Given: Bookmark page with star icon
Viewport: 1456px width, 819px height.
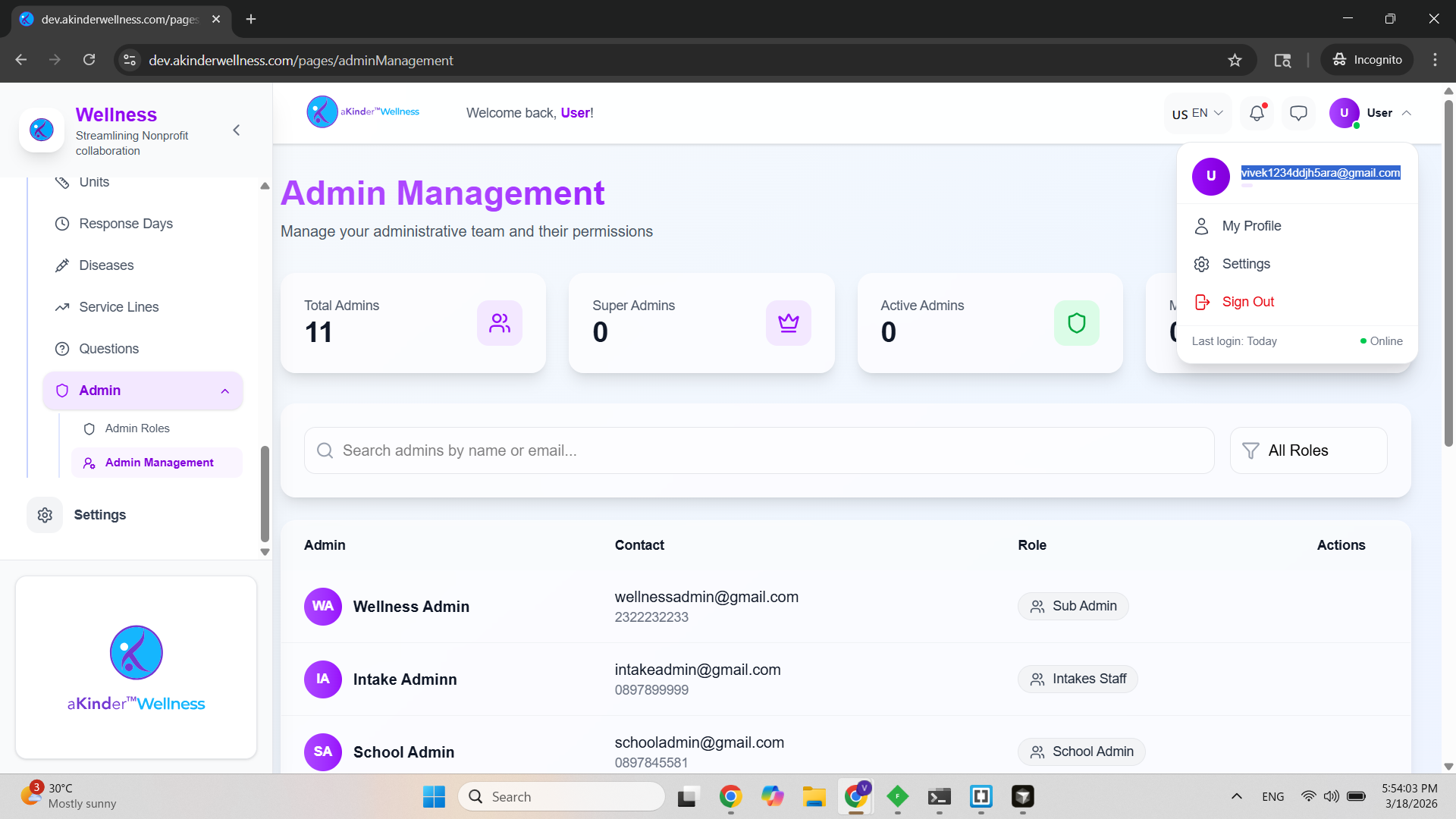Looking at the screenshot, I should point(1235,60).
